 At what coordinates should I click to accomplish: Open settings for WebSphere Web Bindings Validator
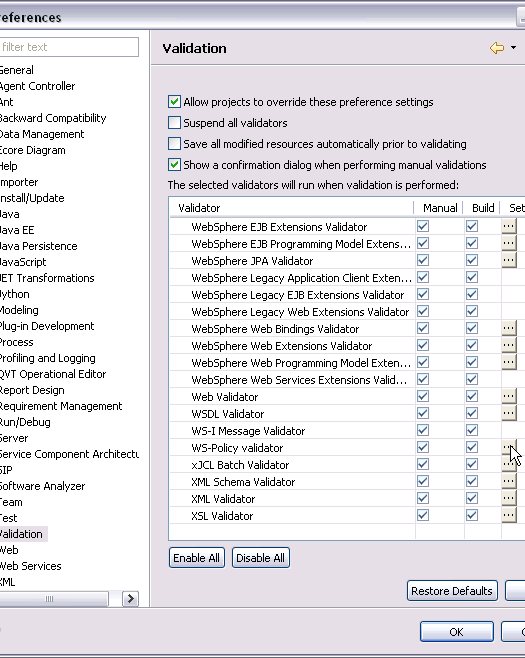coord(509,328)
